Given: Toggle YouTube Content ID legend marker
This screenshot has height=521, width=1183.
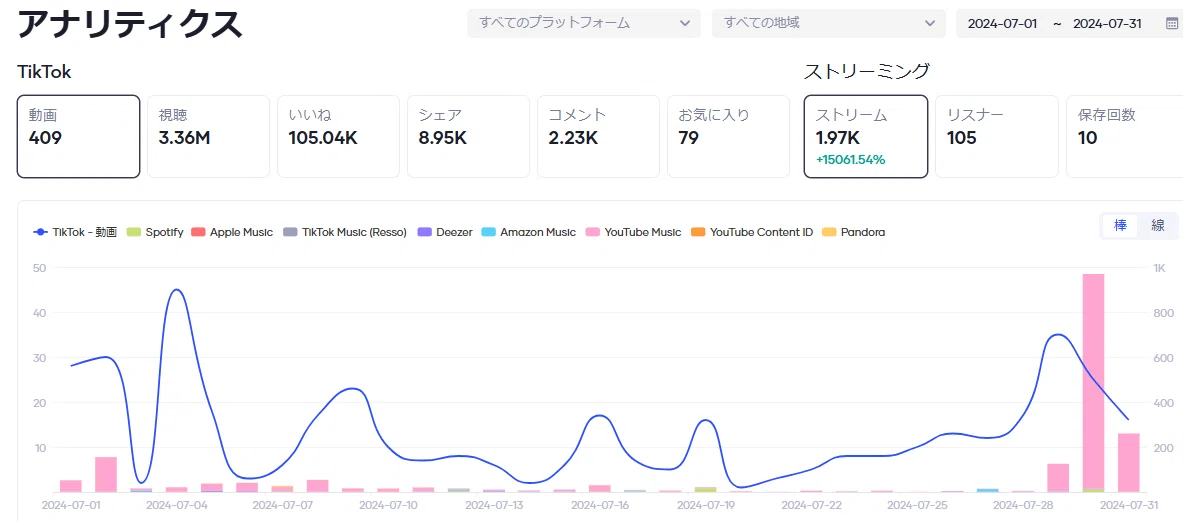Looking at the screenshot, I should click(698, 232).
